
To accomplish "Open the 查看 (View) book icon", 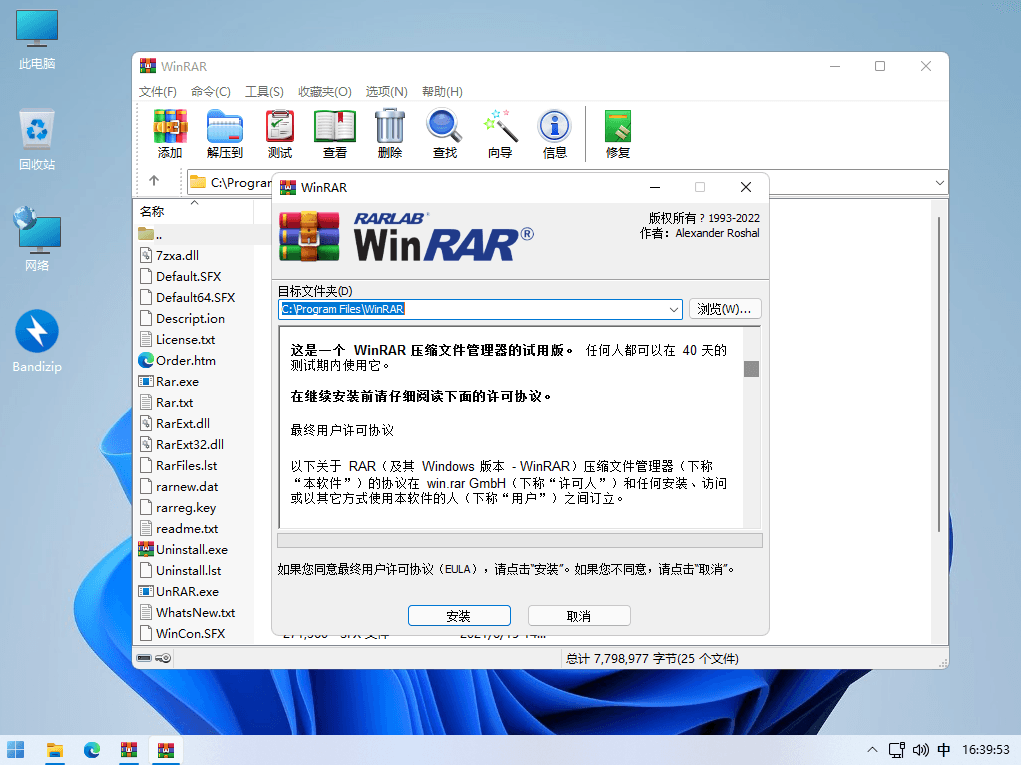I will click(x=335, y=134).
